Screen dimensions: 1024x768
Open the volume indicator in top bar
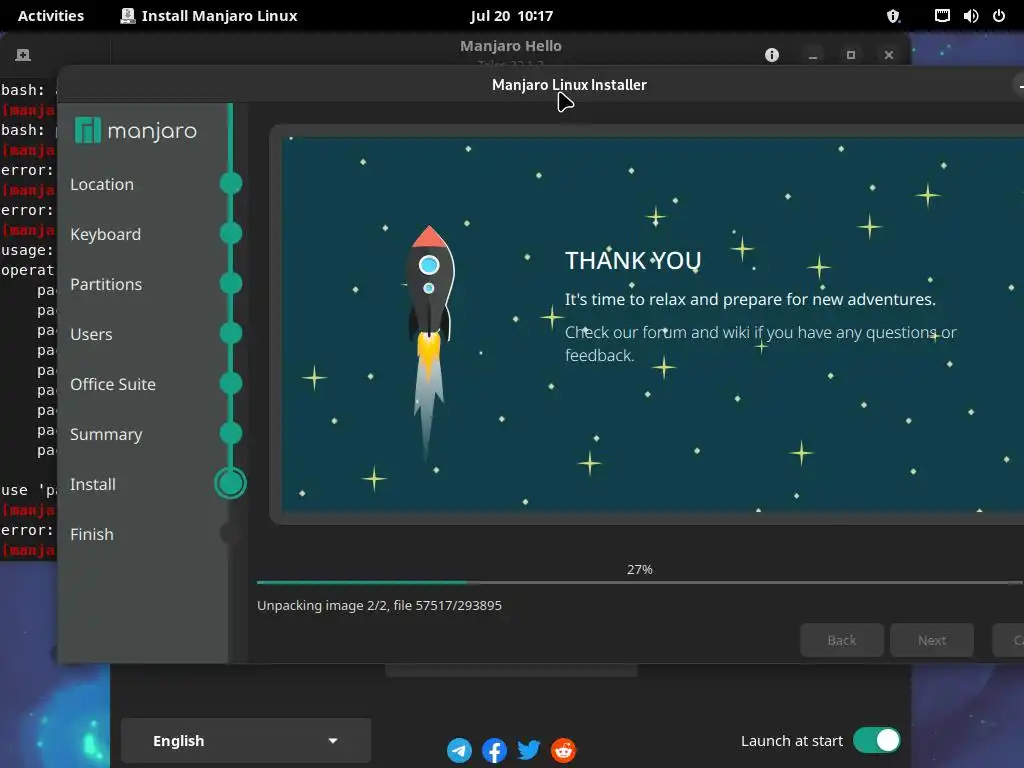[970, 16]
